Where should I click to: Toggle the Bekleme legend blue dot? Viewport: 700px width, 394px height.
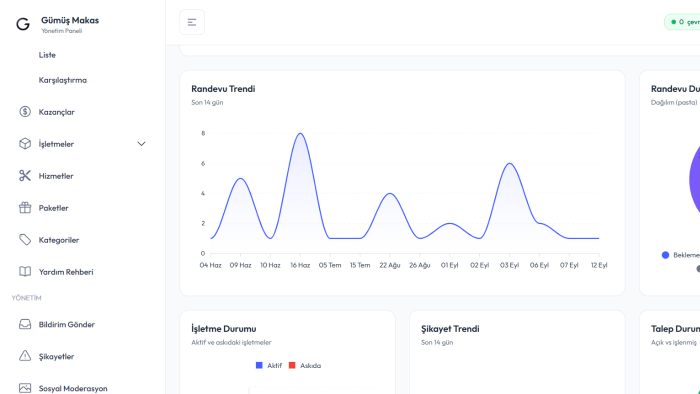point(665,255)
